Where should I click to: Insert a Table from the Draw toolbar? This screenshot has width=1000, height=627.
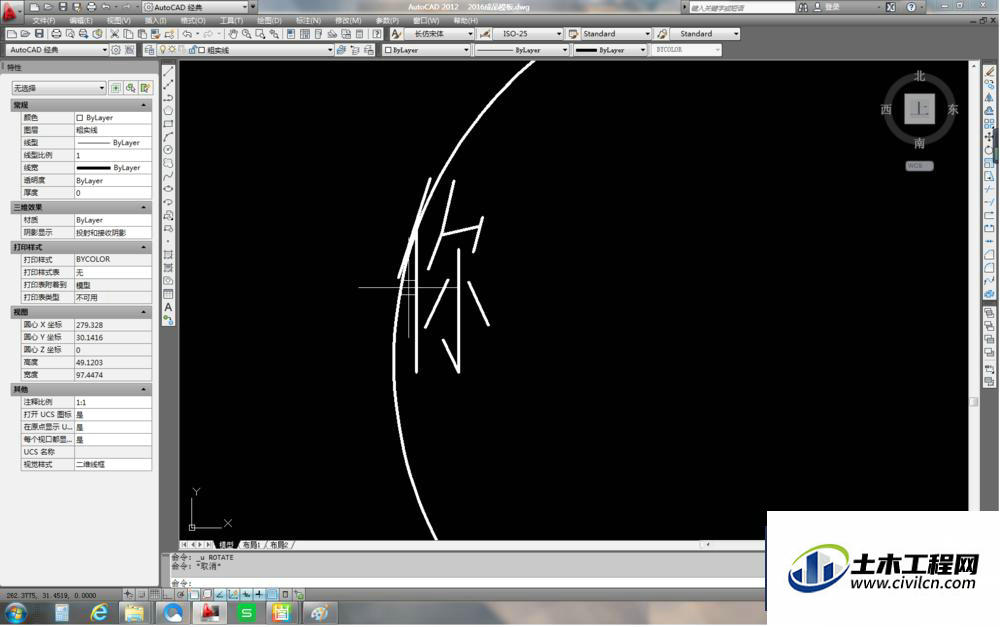[168, 294]
